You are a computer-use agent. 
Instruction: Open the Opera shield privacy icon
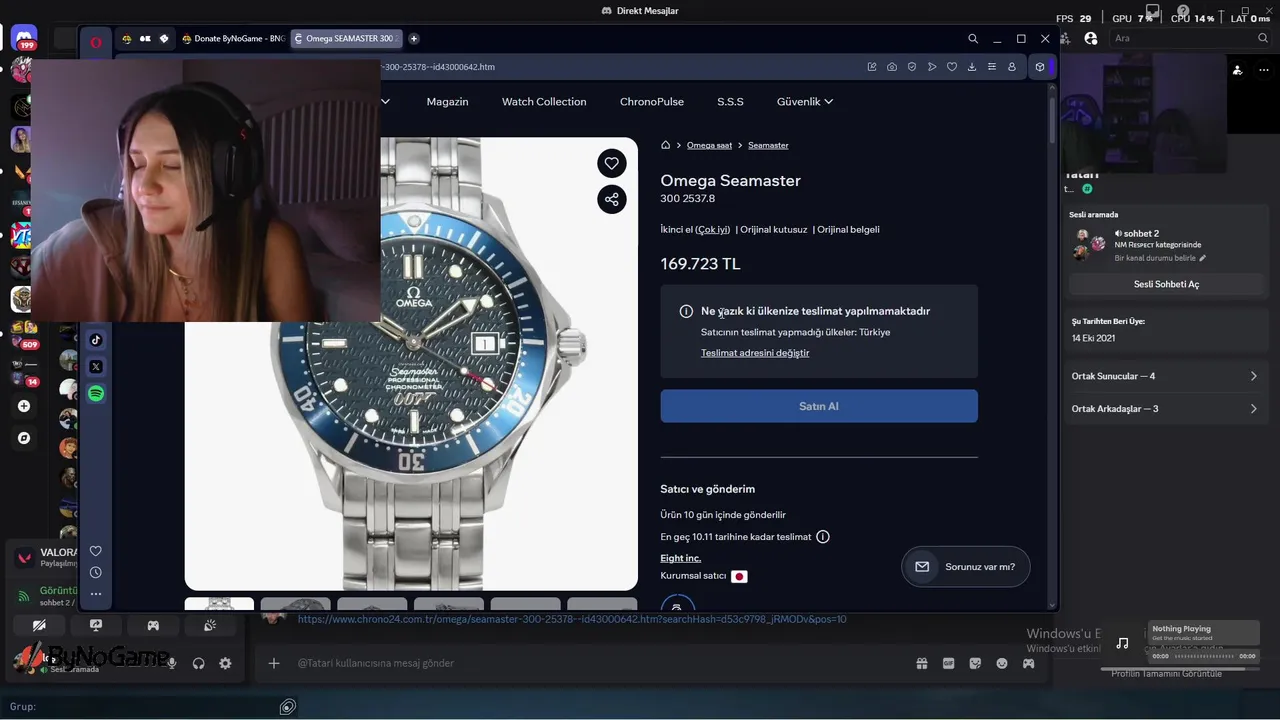pos(912,67)
